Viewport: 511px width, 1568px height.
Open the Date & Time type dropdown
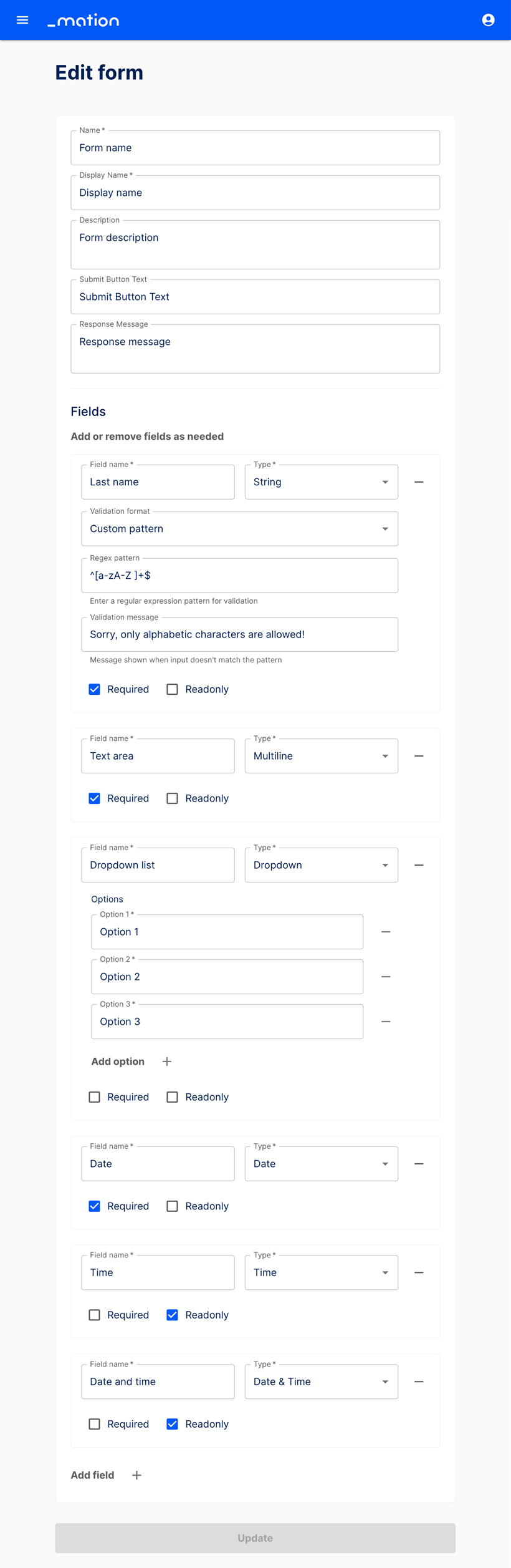pos(322,1382)
